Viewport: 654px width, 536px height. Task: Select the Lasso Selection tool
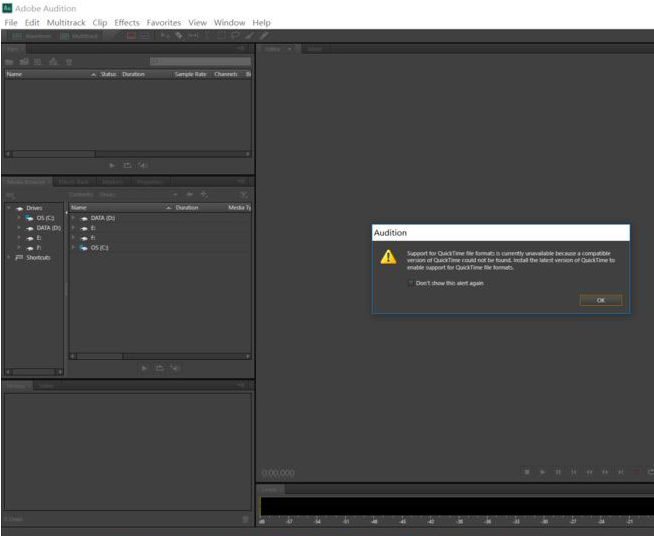point(235,36)
